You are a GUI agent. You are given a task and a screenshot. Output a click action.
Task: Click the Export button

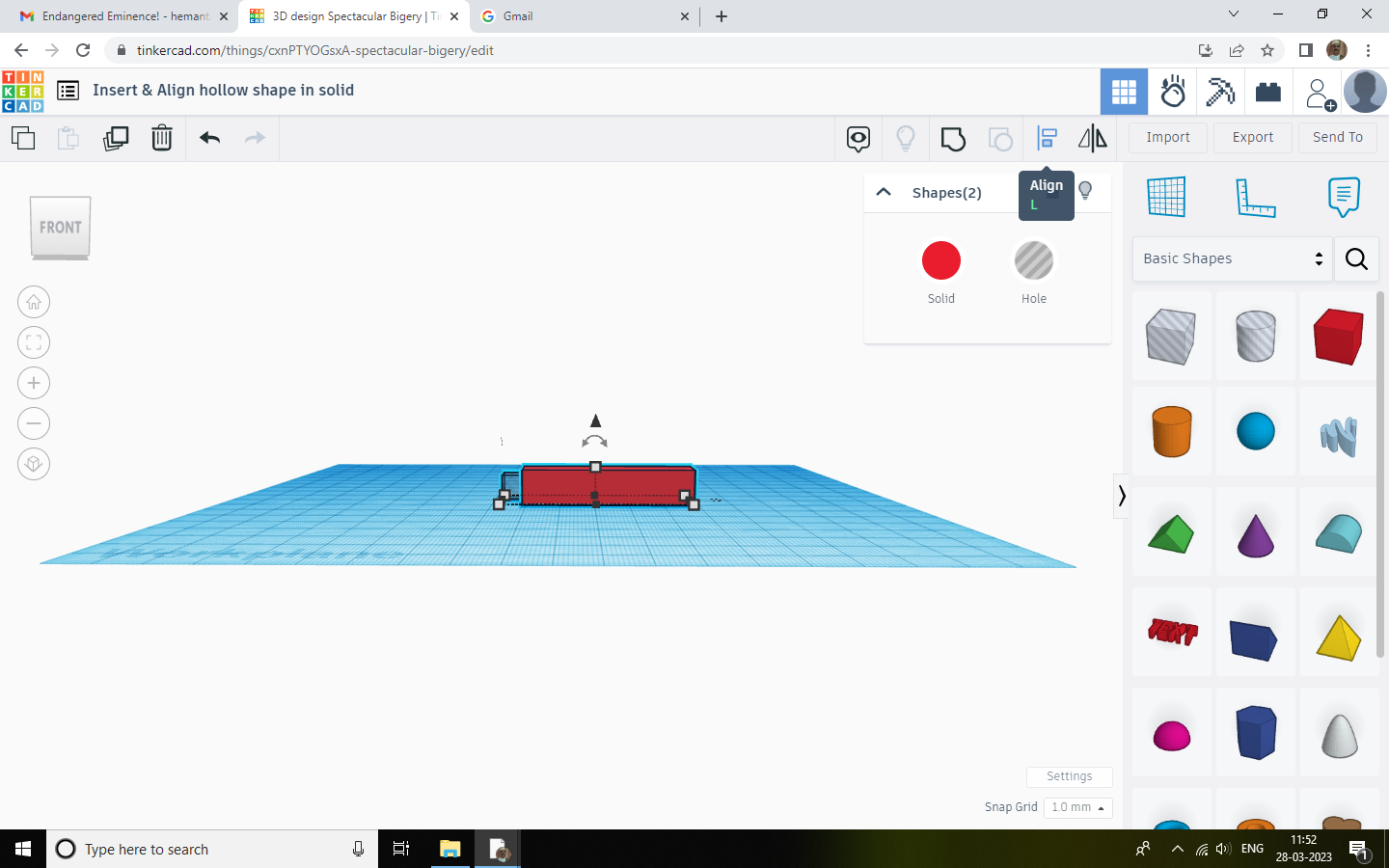[x=1252, y=137]
